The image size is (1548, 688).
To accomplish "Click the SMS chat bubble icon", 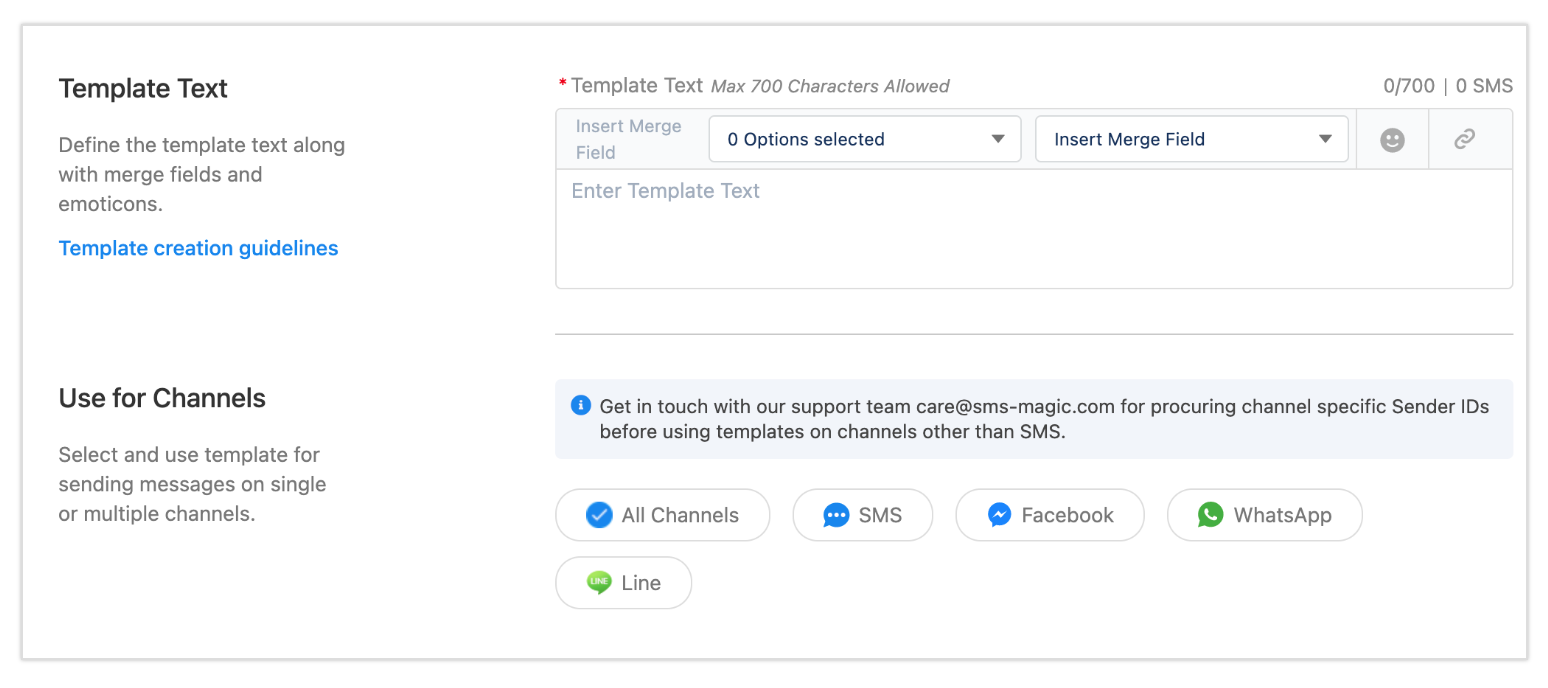I will point(836,515).
